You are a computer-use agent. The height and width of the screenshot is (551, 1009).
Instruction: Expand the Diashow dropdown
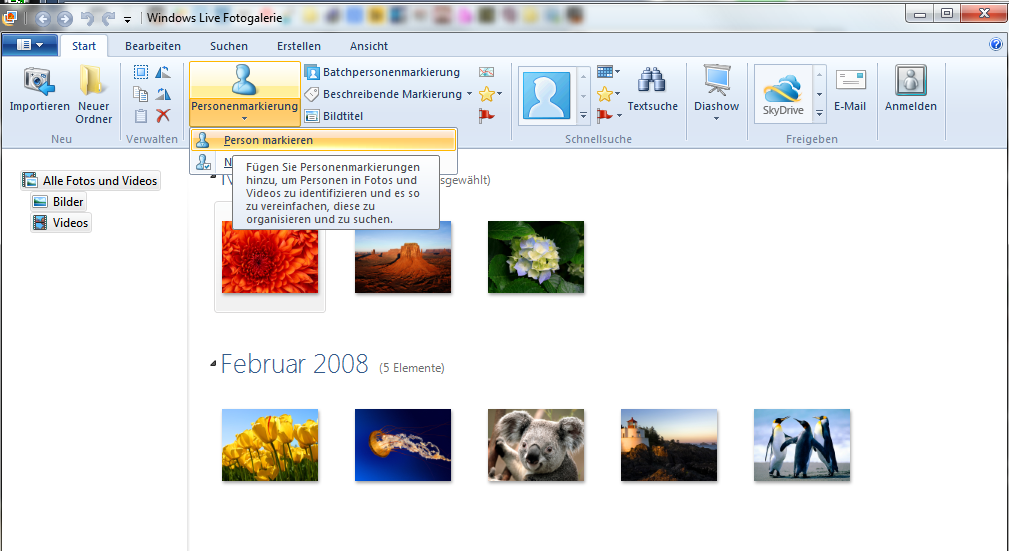[x=716, y=119]
